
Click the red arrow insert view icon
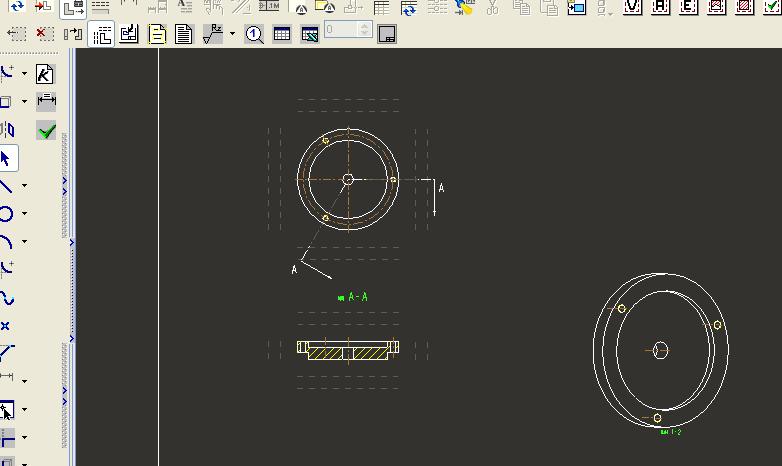pyautogui.click(x=43, y=6)
